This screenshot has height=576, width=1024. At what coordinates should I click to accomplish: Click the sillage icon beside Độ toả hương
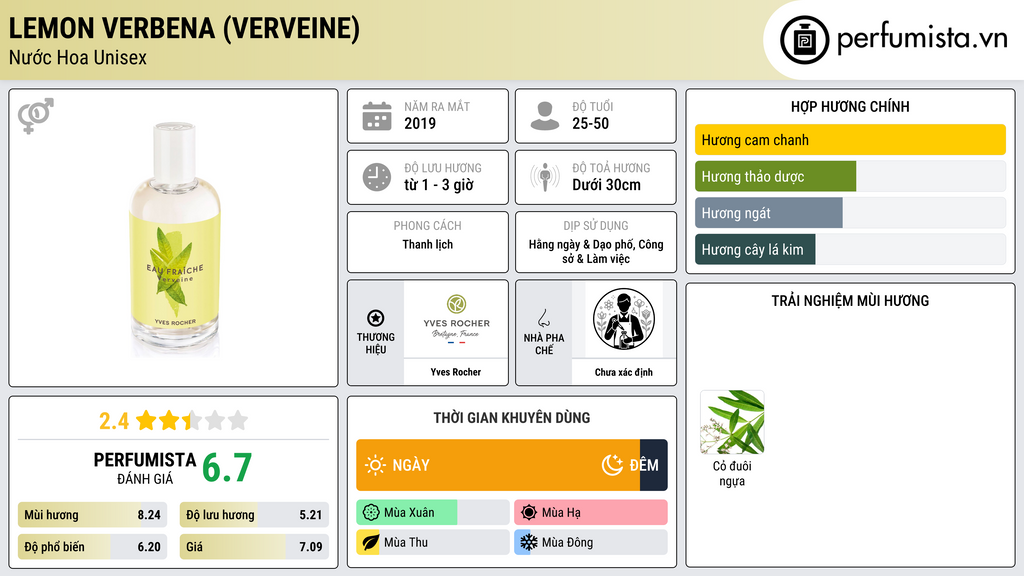(545, 177)
